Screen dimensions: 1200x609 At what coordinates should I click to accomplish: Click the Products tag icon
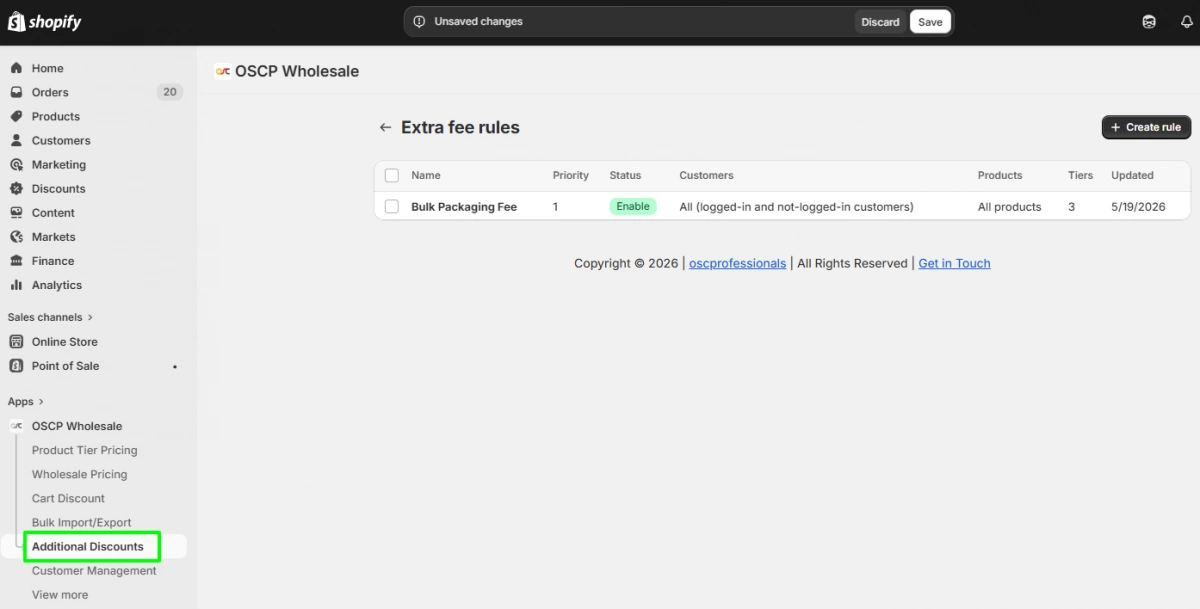(x=16, y=116)
